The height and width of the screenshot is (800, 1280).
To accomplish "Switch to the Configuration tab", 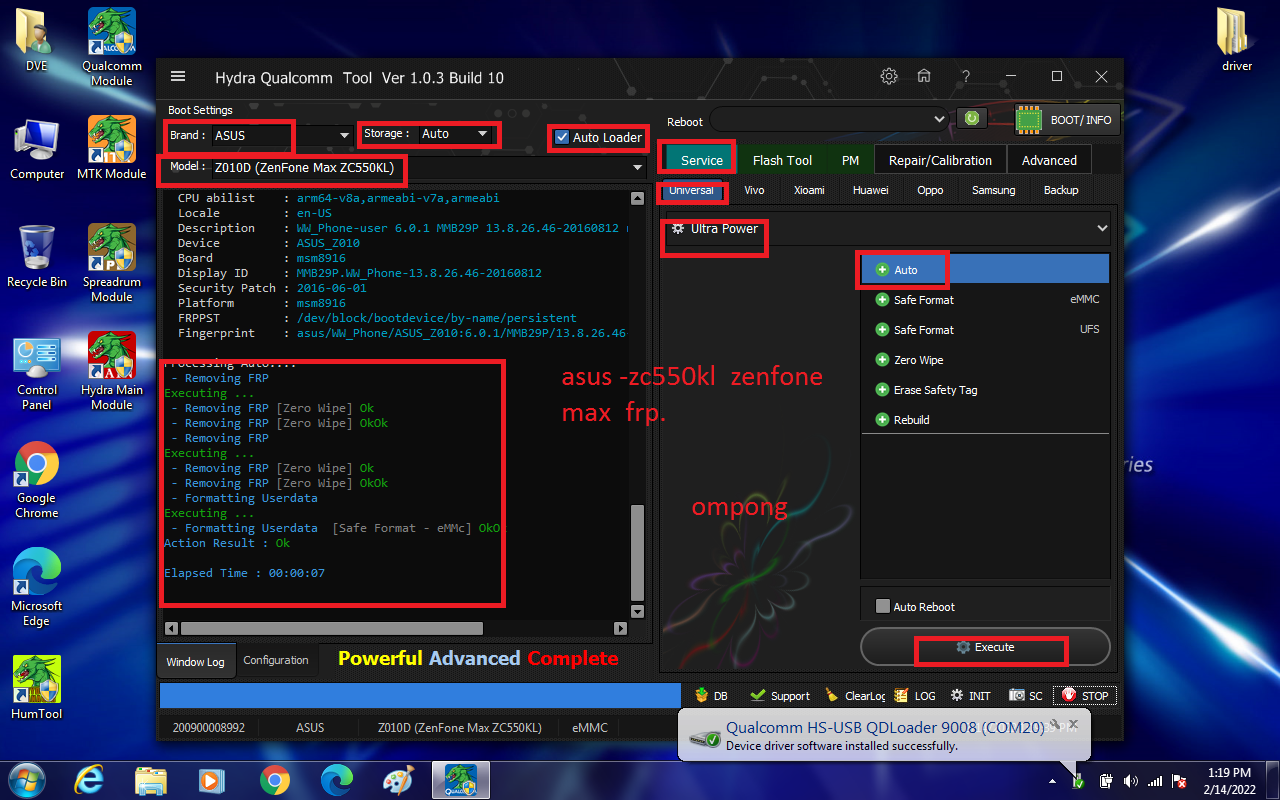I will (276, 660).
